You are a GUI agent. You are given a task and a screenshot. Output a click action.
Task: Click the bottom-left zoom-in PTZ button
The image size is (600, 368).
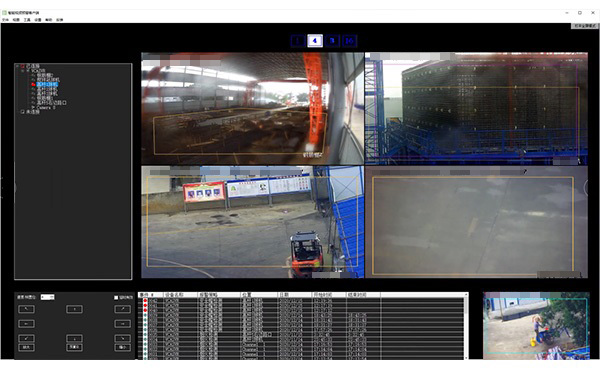26,347
